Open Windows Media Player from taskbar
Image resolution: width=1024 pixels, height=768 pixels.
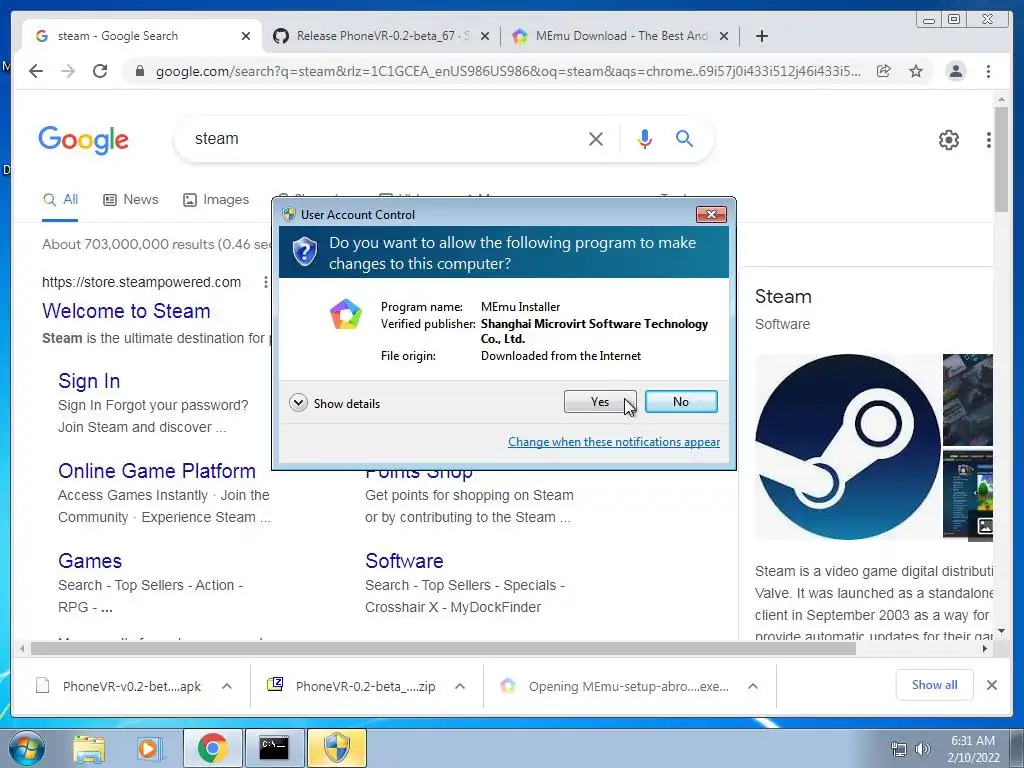[x=148, y=748]
